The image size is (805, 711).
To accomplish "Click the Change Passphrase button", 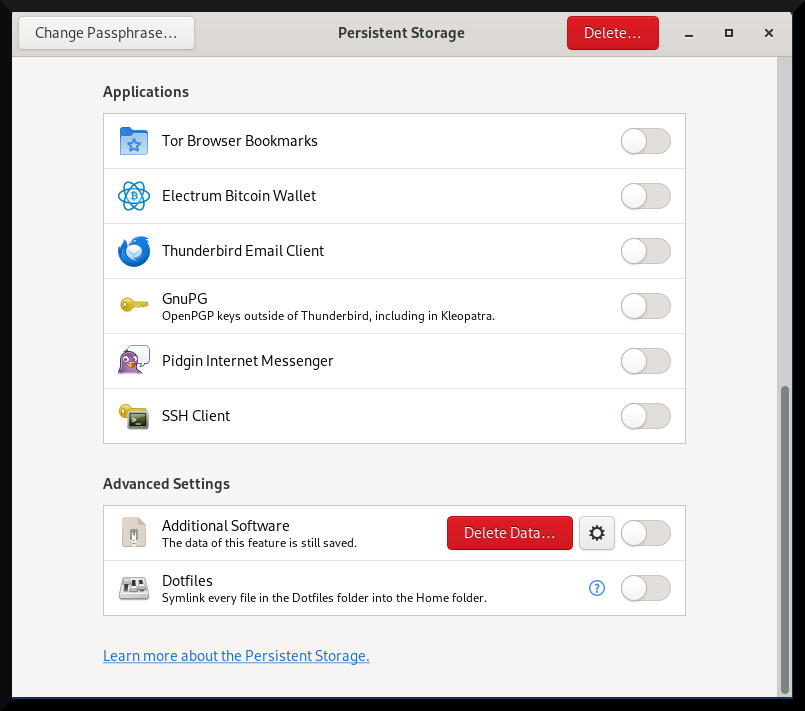I will point(106,33).
